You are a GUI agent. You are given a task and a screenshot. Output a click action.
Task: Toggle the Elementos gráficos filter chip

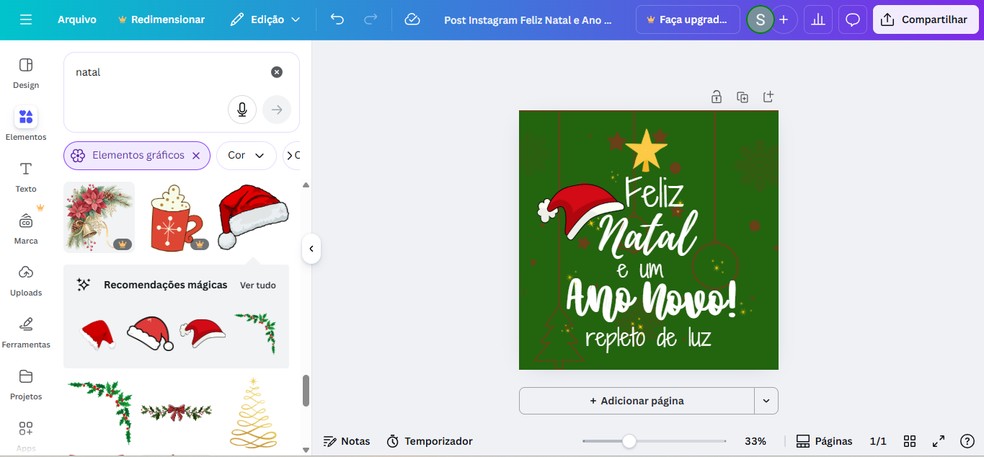(137, 155)
